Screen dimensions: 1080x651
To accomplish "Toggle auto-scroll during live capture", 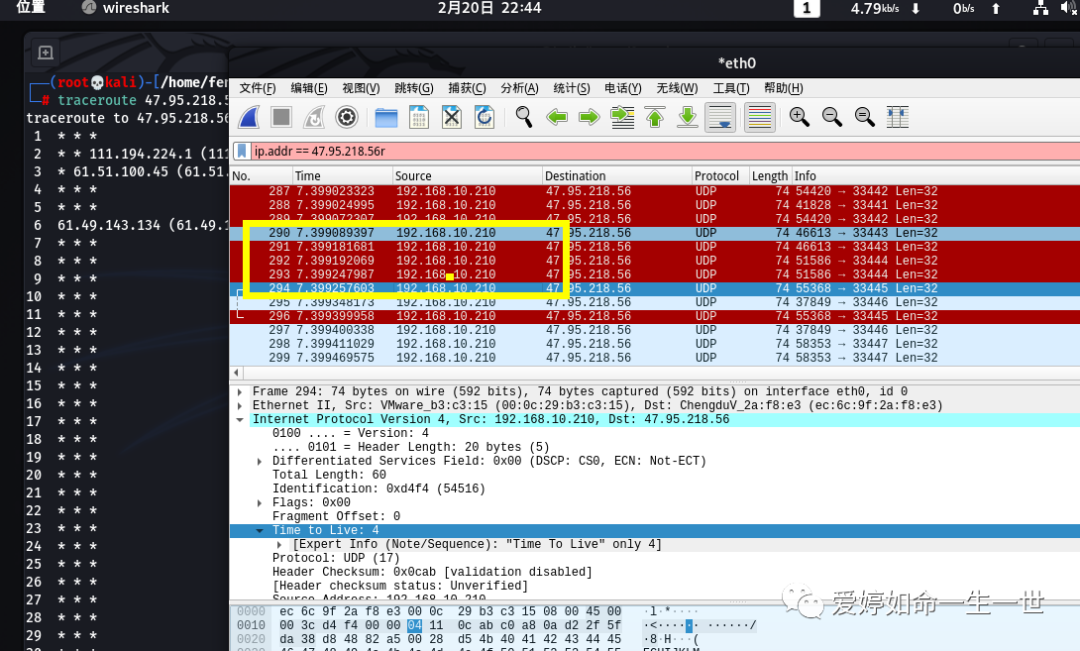I will [720, 117].
